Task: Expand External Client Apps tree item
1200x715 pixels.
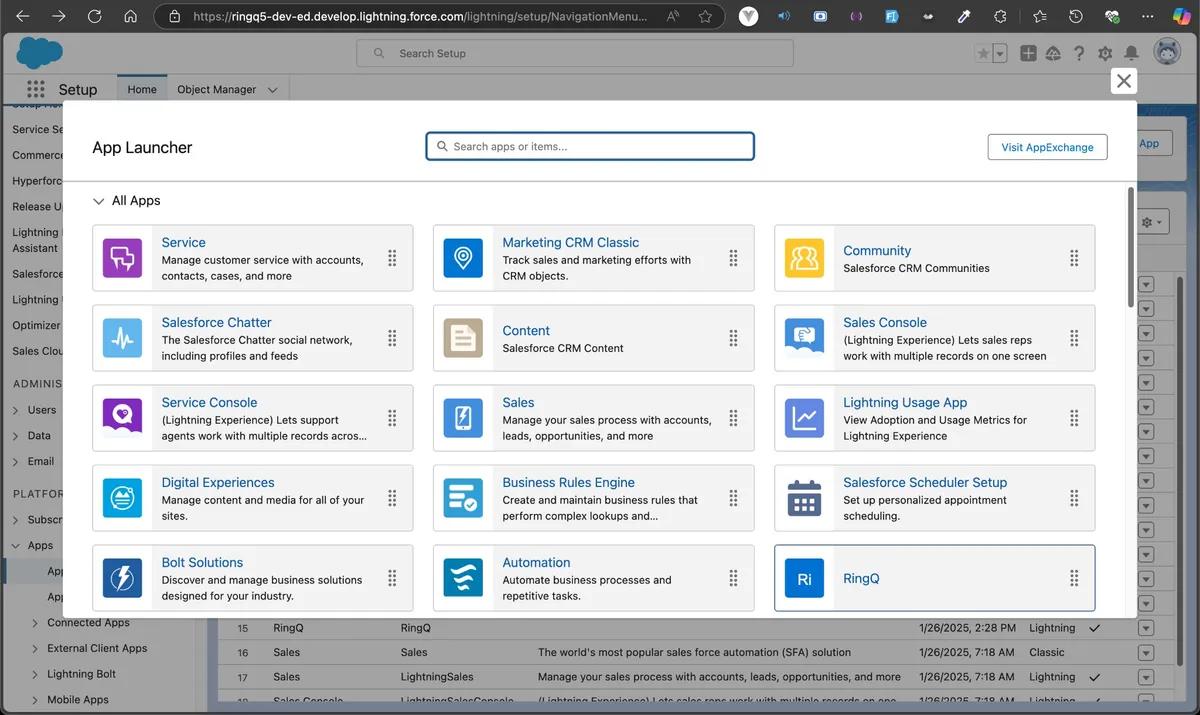Action: click(36, 649)
